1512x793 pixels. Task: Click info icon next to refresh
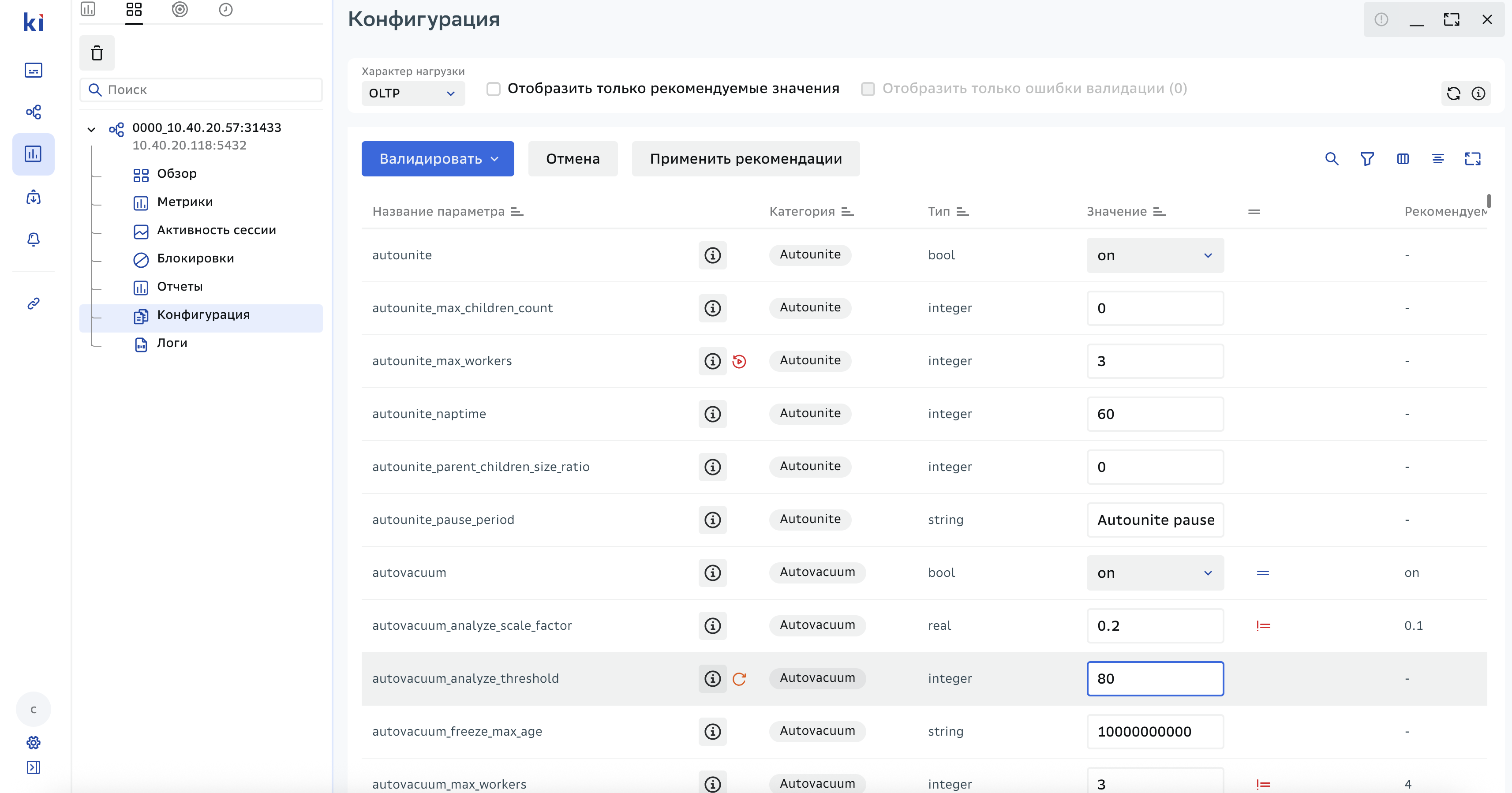point(1478,94)
